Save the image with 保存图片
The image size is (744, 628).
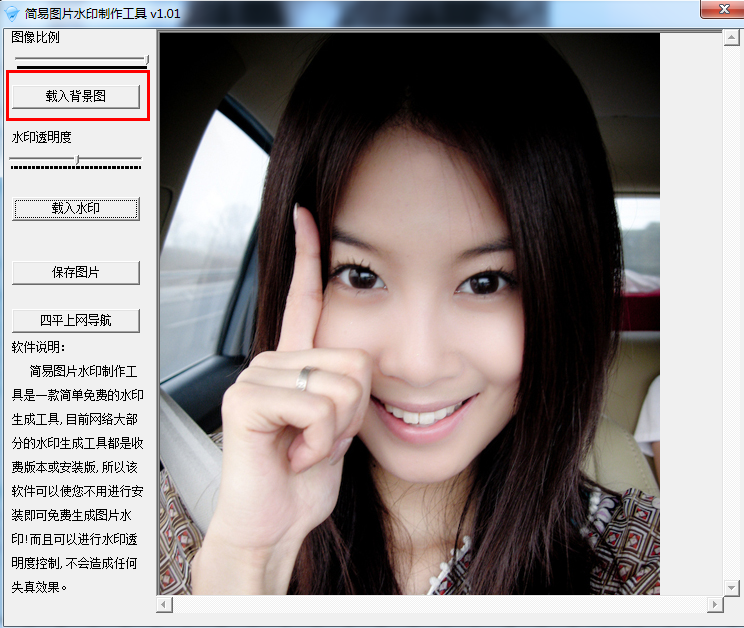(x=76, y=273)
